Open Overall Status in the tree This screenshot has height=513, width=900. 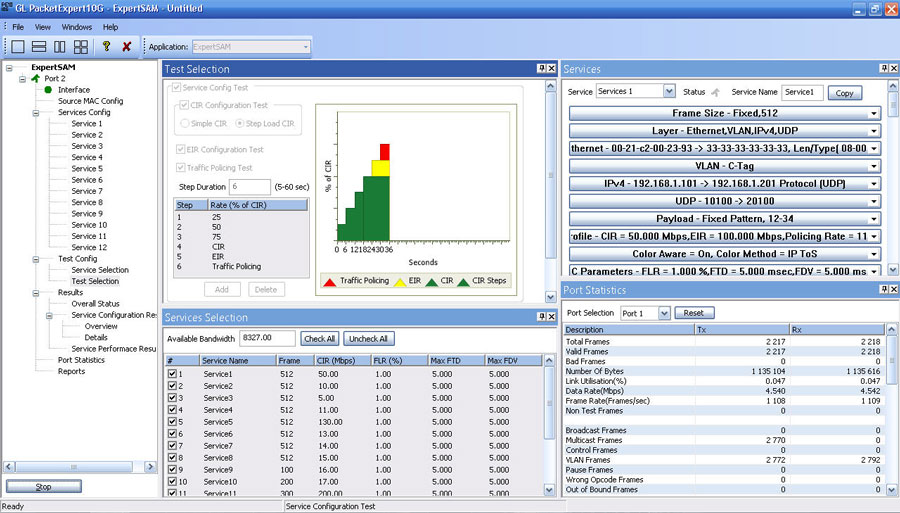pyautogui.click(x=95, y=304)
